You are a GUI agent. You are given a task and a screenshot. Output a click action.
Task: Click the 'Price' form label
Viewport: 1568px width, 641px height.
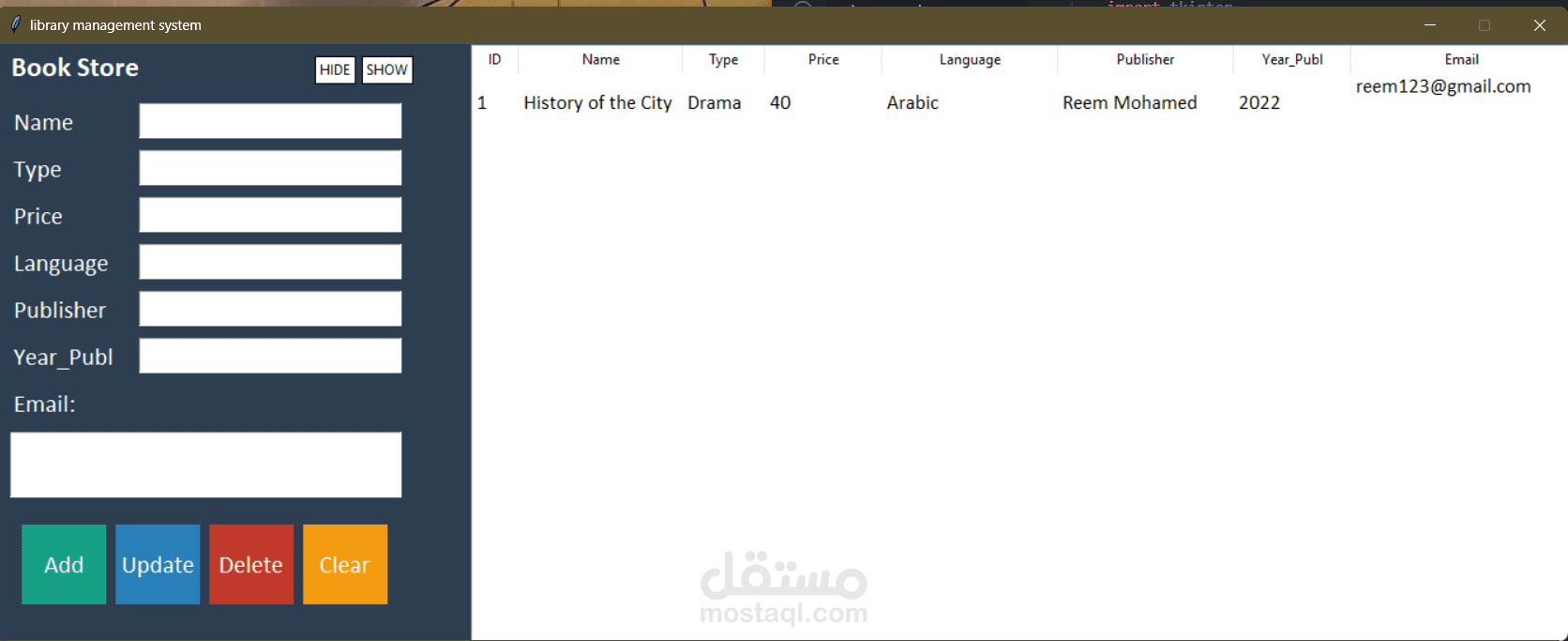(38, 216)
